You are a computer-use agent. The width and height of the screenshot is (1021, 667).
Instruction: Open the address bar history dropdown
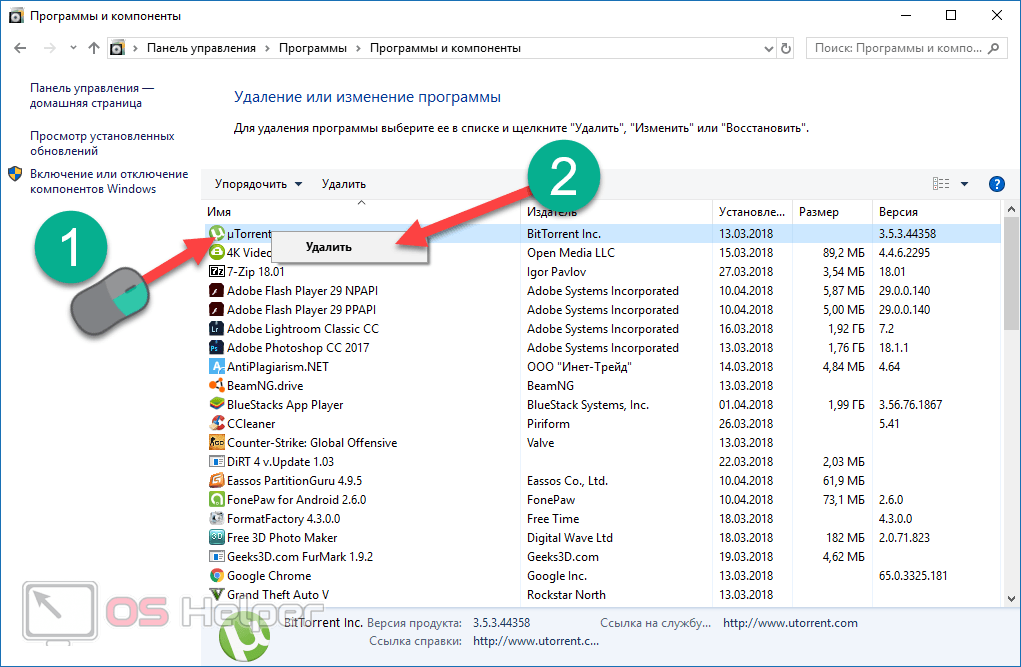[768, 48]
